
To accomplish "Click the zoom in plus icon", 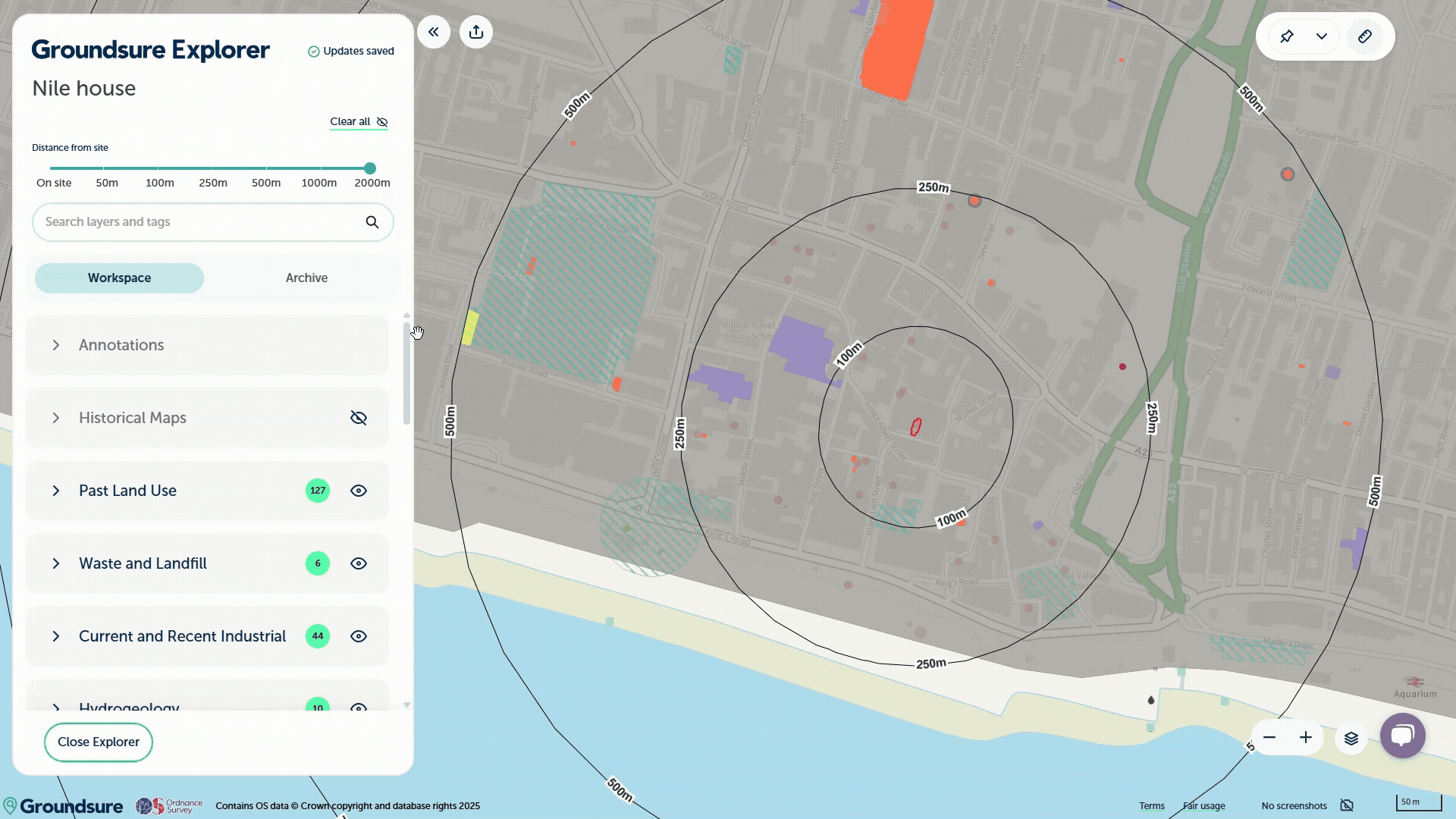I will point(1306,737).
